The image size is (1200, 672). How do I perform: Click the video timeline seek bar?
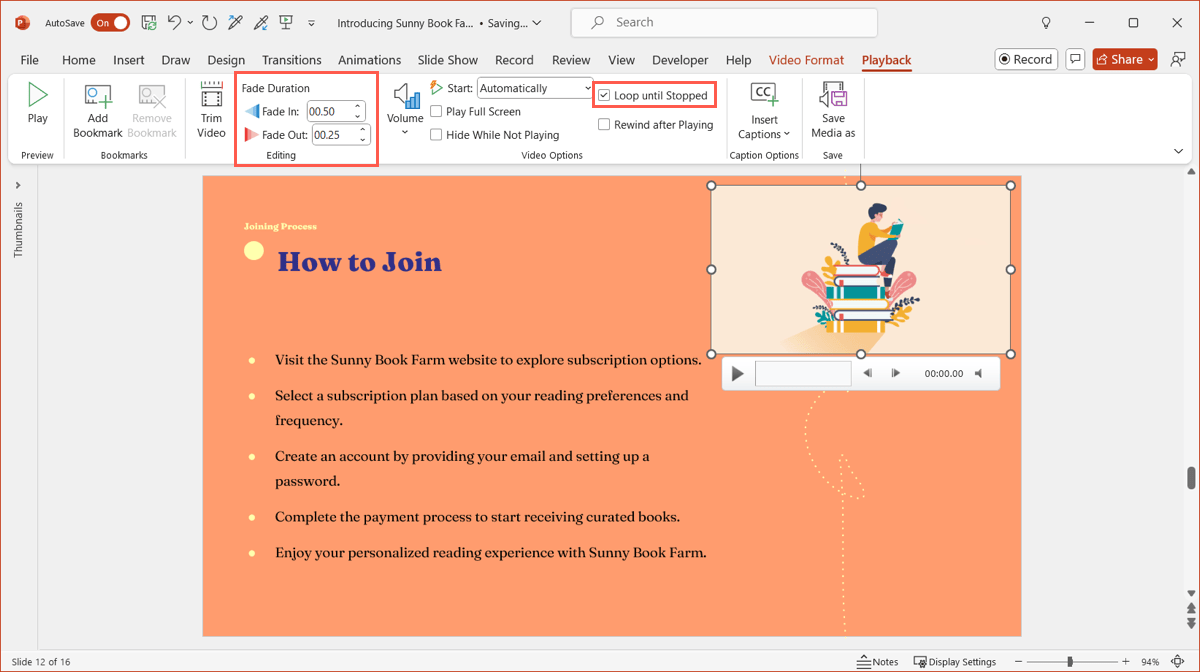pos(803,373)
